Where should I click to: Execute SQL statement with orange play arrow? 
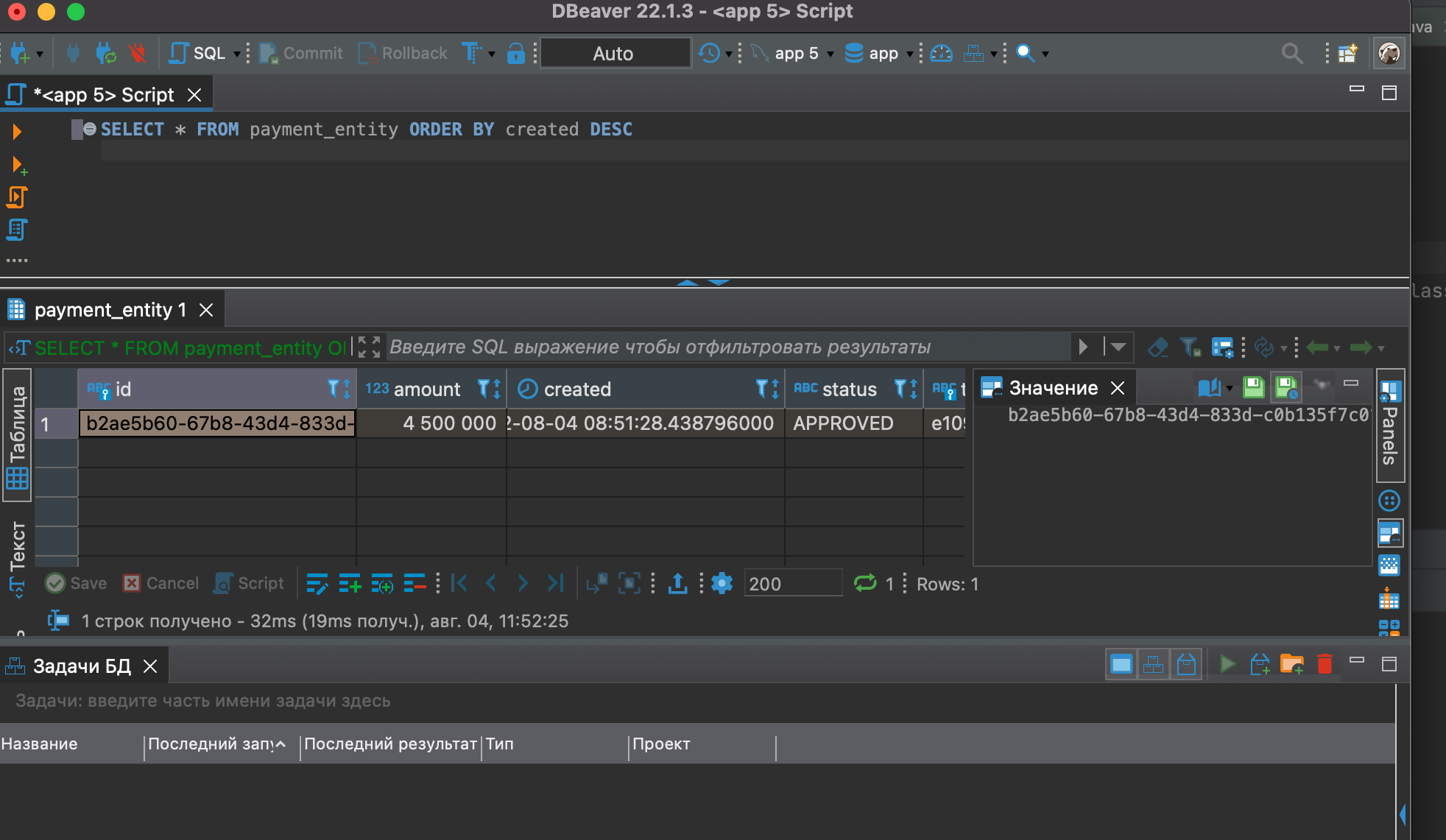click(x=17, y=131)
